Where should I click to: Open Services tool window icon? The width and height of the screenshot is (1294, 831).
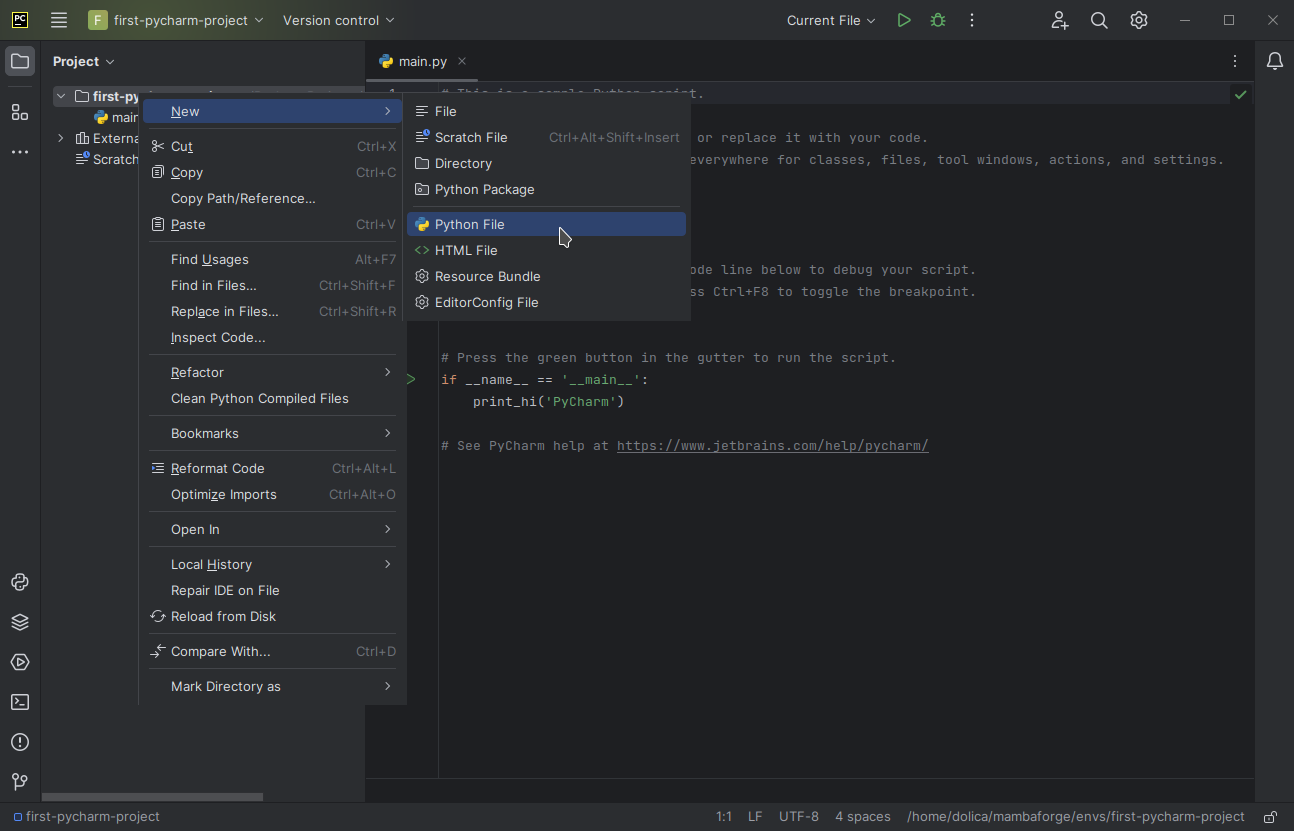coord(20,662)
